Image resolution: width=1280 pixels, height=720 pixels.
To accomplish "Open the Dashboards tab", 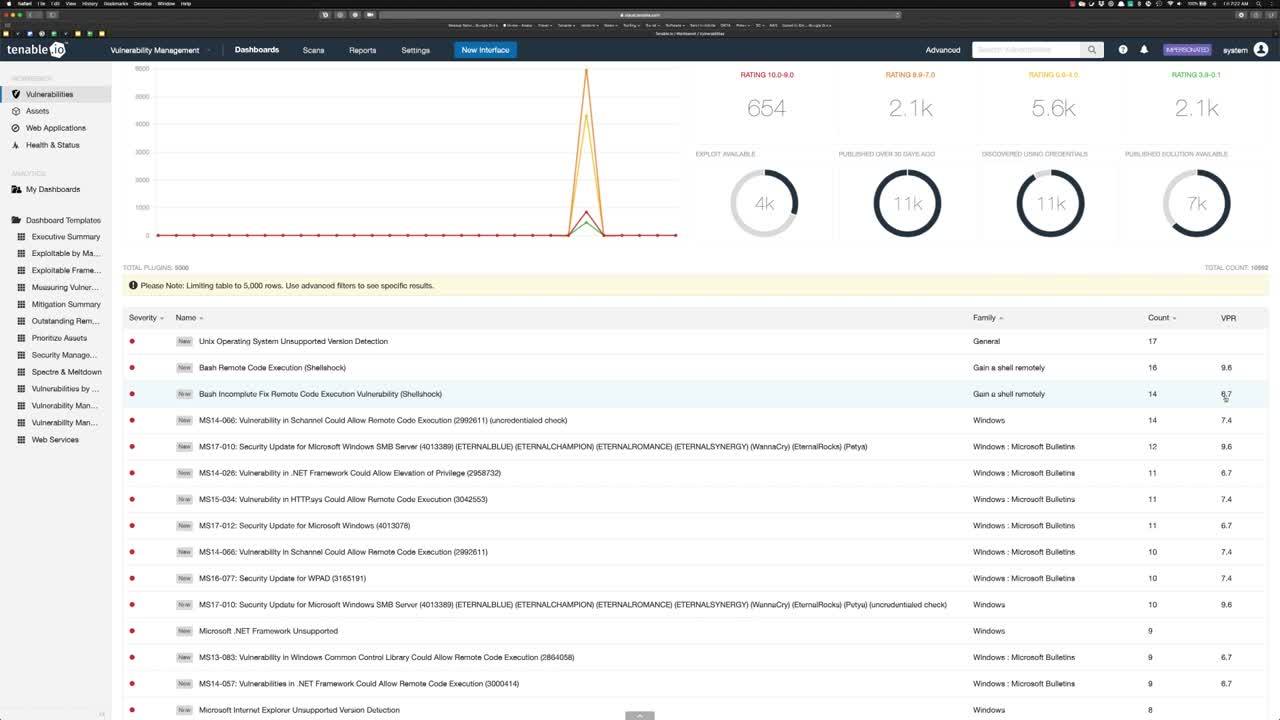I will coord(257,50).
